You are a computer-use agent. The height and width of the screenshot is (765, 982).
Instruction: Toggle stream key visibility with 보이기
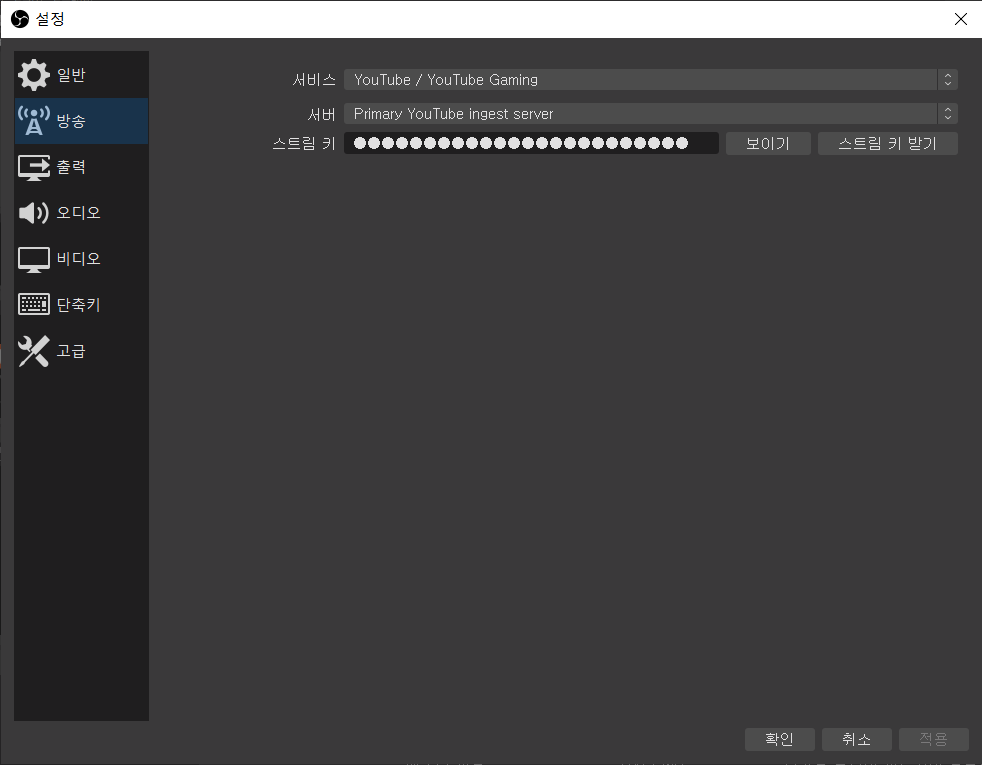pos(767,144)
